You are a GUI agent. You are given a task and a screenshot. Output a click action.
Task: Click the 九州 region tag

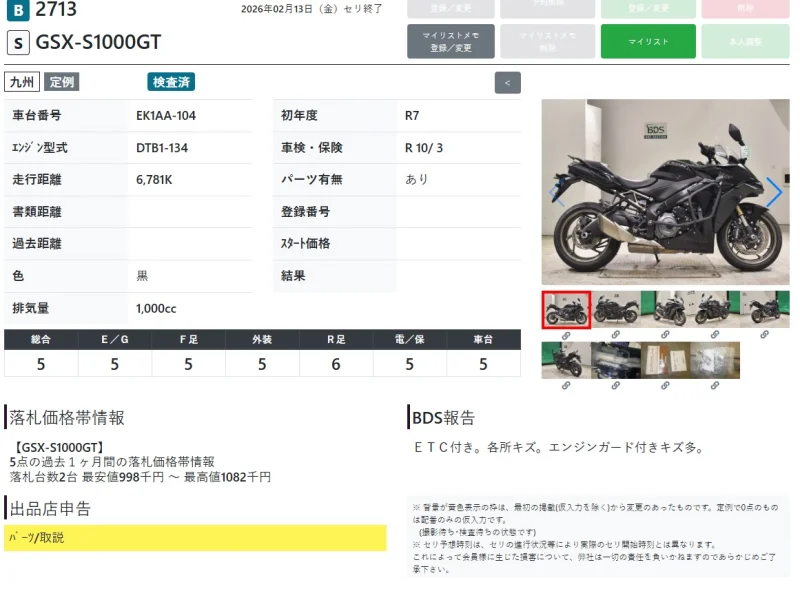click(22, 82)
